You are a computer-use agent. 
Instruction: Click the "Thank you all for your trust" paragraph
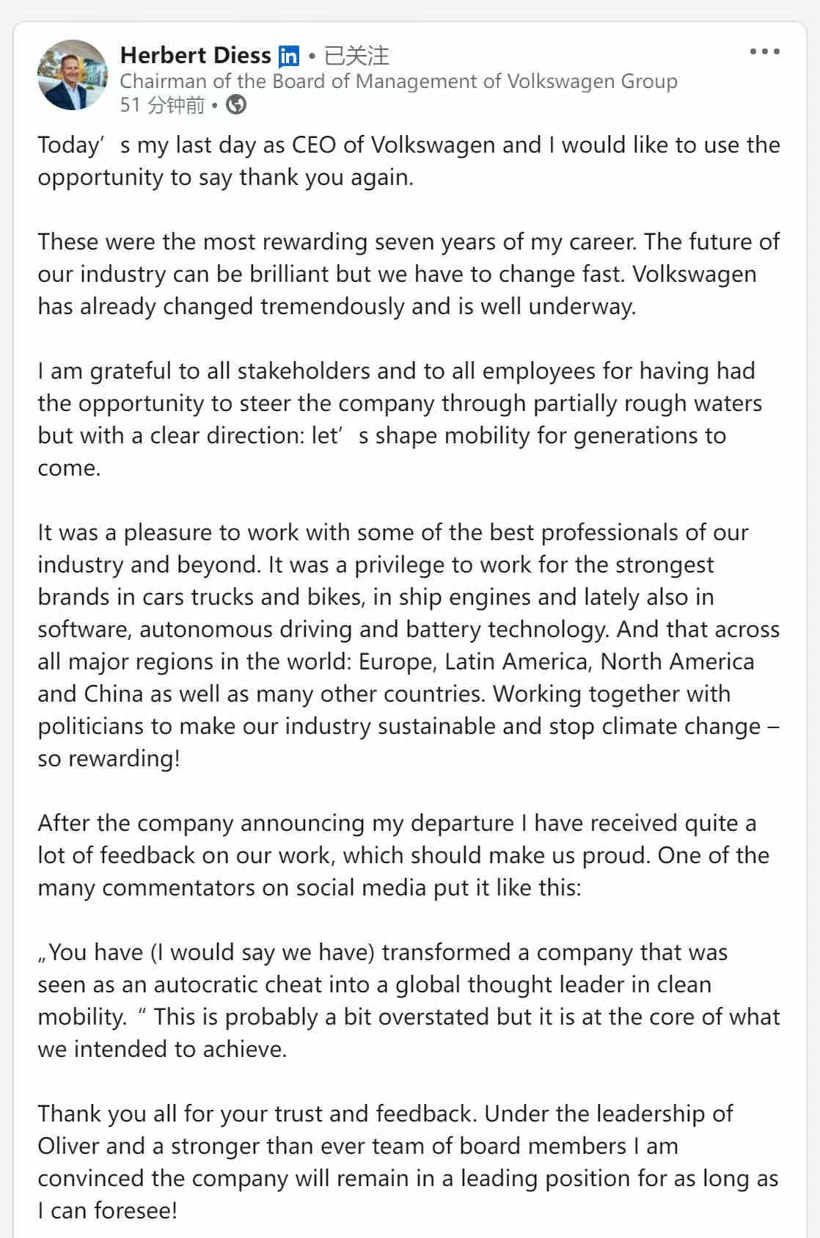click(x=408, y=1161)
